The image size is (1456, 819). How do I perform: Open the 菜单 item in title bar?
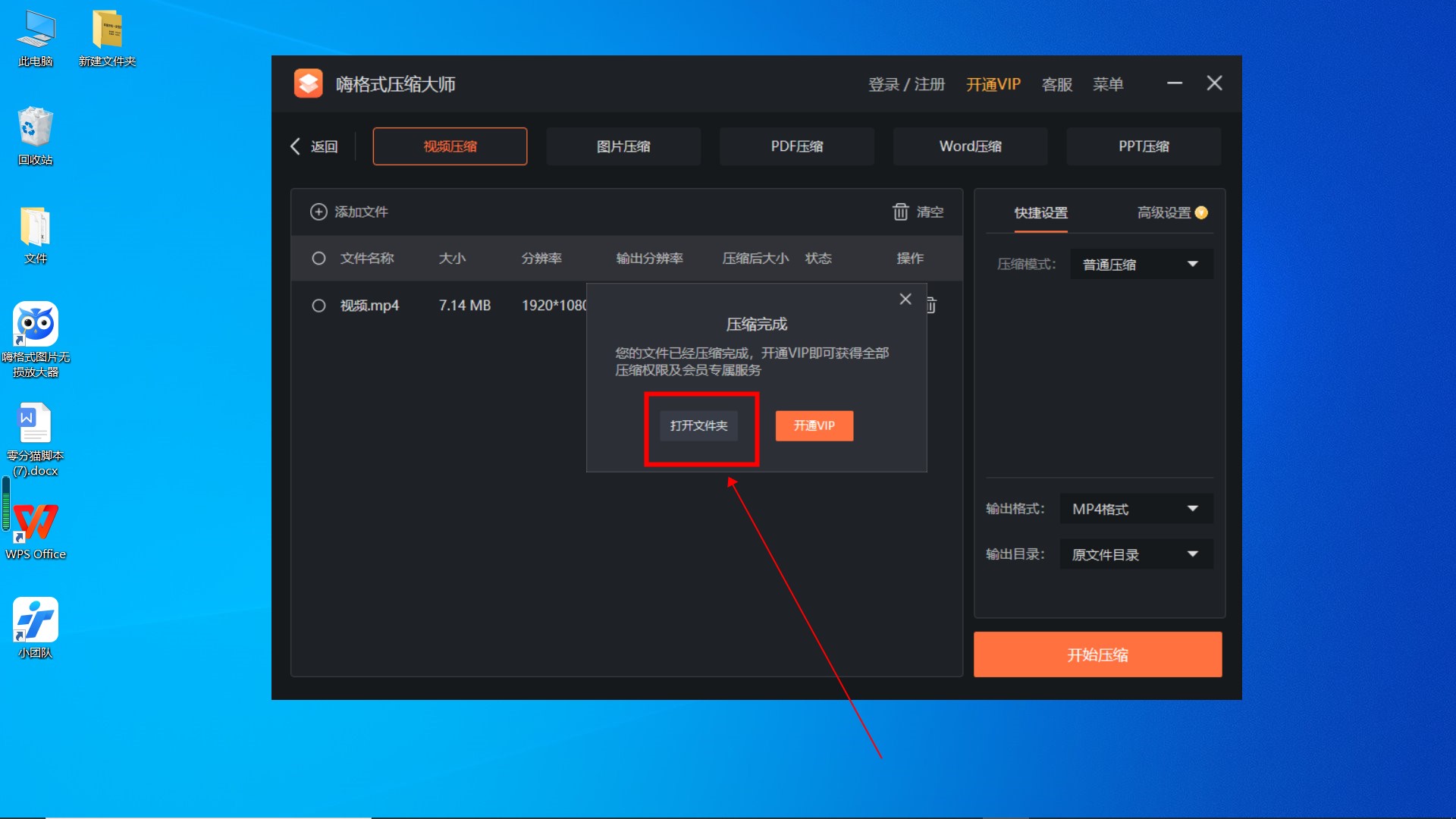click(x=1107, y=84)
